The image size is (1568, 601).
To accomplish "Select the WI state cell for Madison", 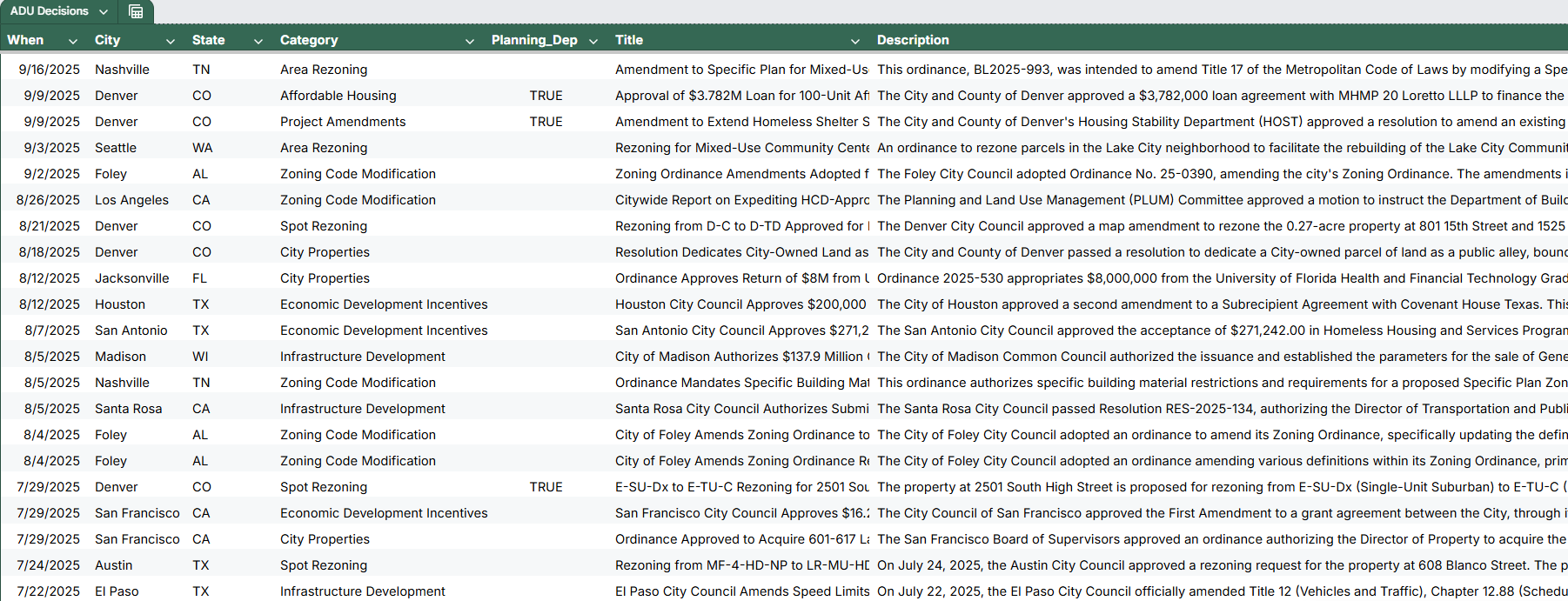I will (x=200, y=357).
